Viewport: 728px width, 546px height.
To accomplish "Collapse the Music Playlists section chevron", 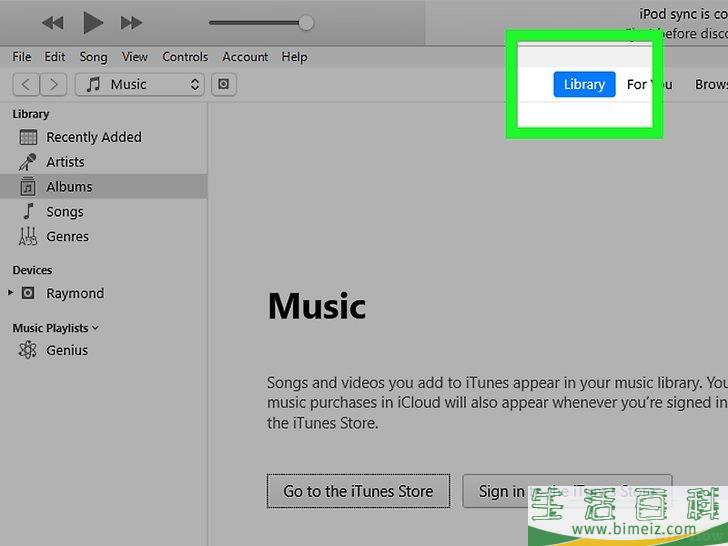I will point(95,328).
